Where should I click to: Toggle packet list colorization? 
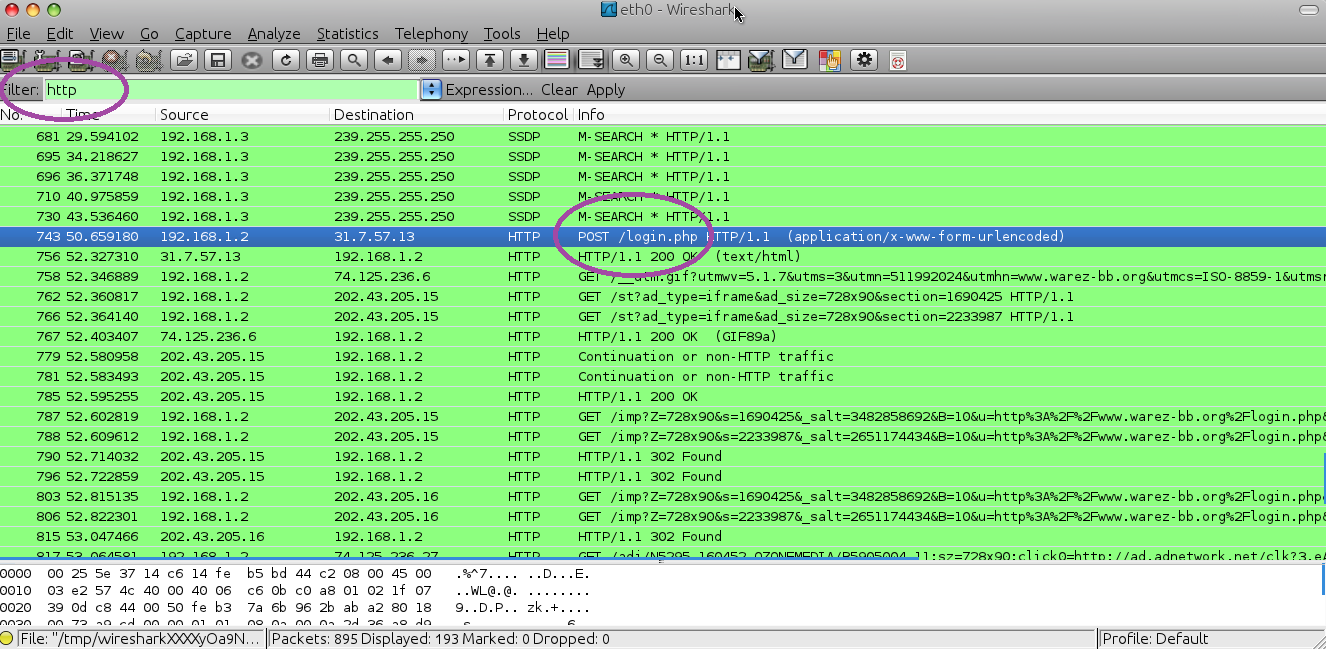tap(557, 60)
